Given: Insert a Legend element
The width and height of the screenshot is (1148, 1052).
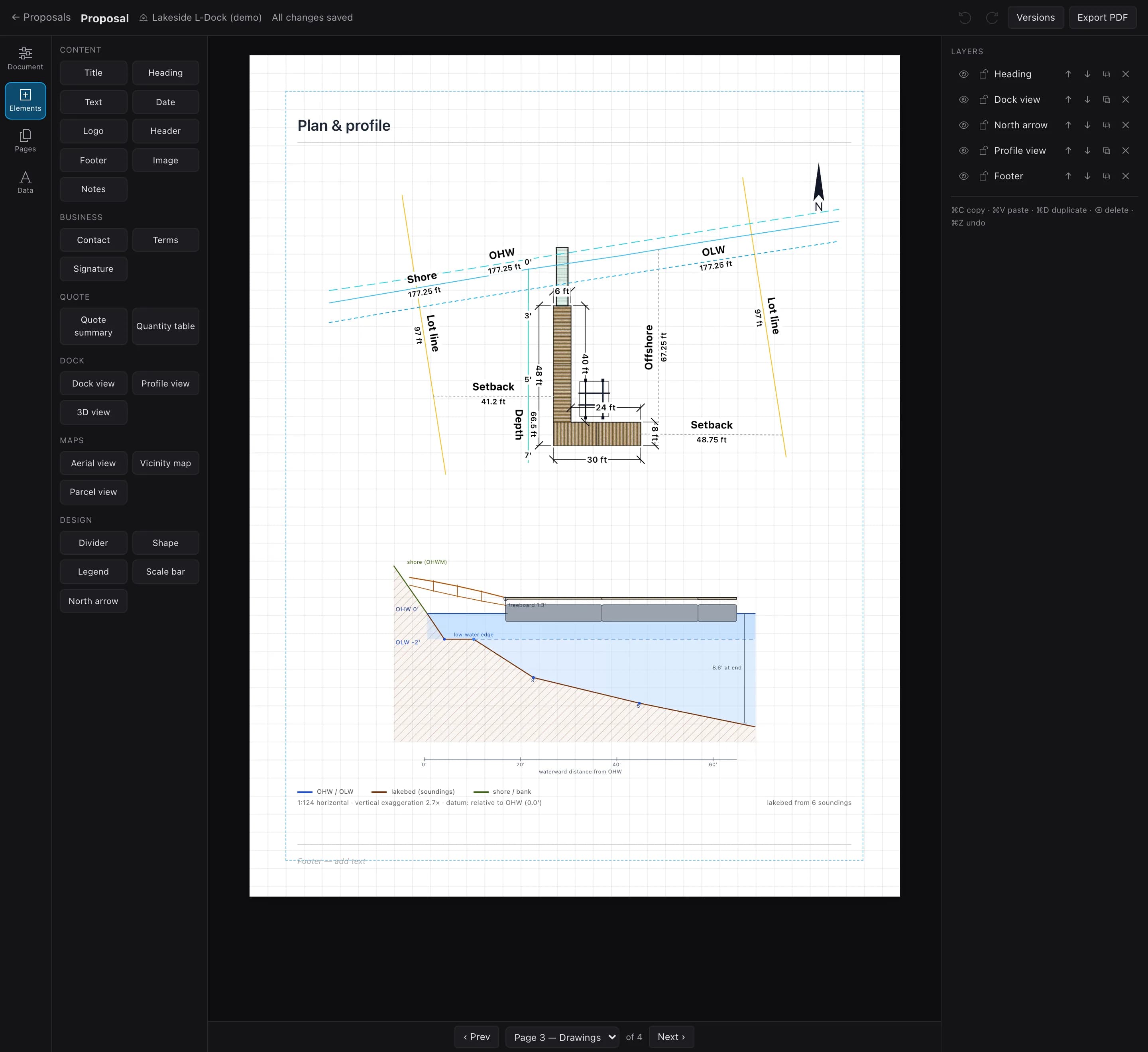Looking at the screenshot, I should click(93, 571).
